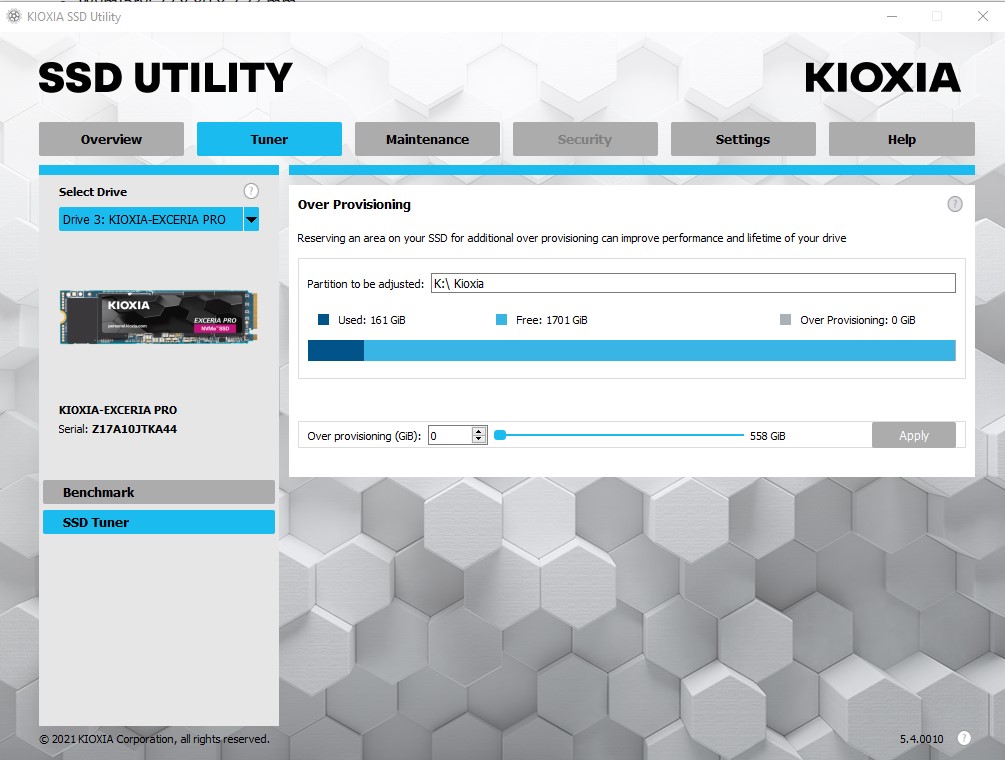The width and height of the screenshot is (1005, 760).
Task: Click the Select Drive help icon
Action: [251, 191]
